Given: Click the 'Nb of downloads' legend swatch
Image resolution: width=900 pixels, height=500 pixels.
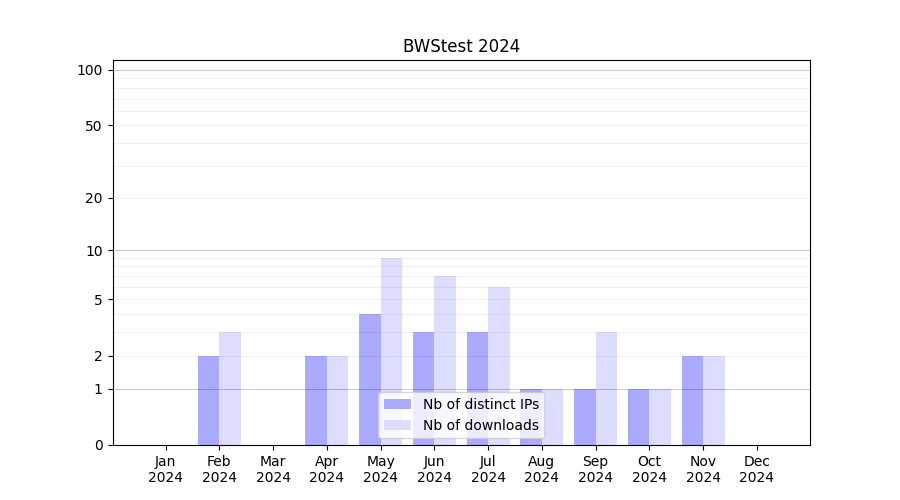Looking at the screenshot, I should pyautogui.click(x=397, y=425).
